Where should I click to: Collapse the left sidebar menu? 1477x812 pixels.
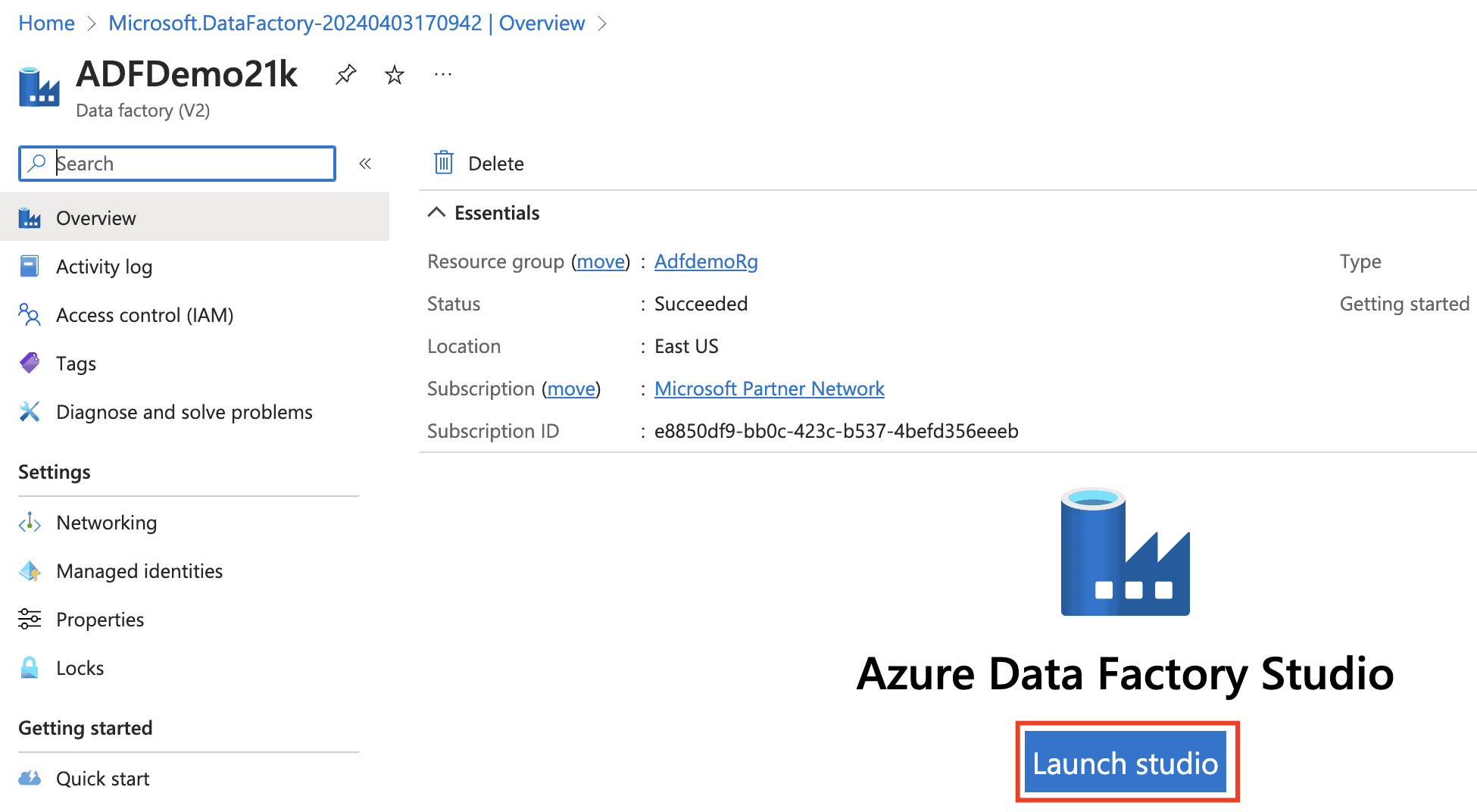(365, 164)
